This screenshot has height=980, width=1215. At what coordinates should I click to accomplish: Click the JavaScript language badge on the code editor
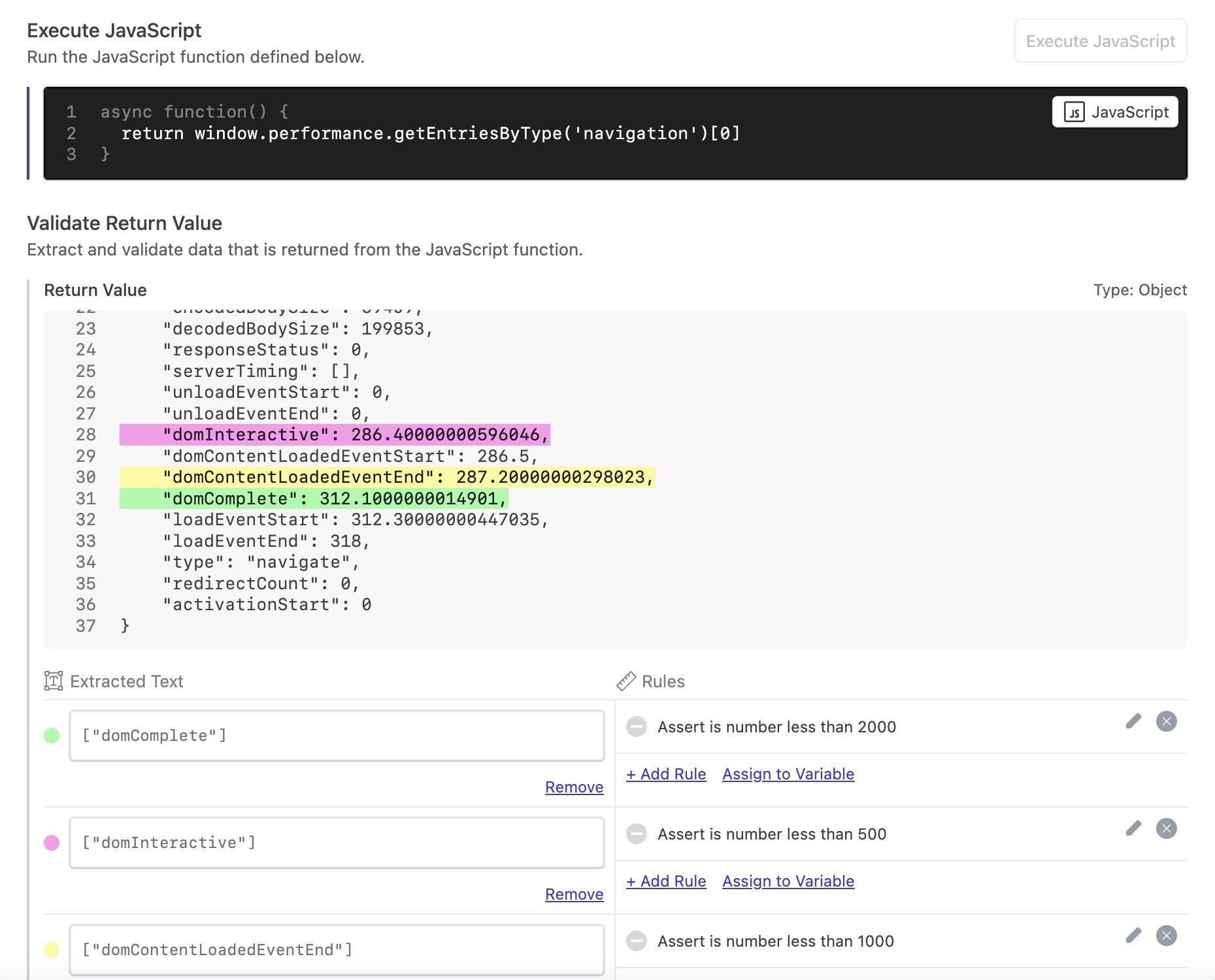coord(1114,112)
